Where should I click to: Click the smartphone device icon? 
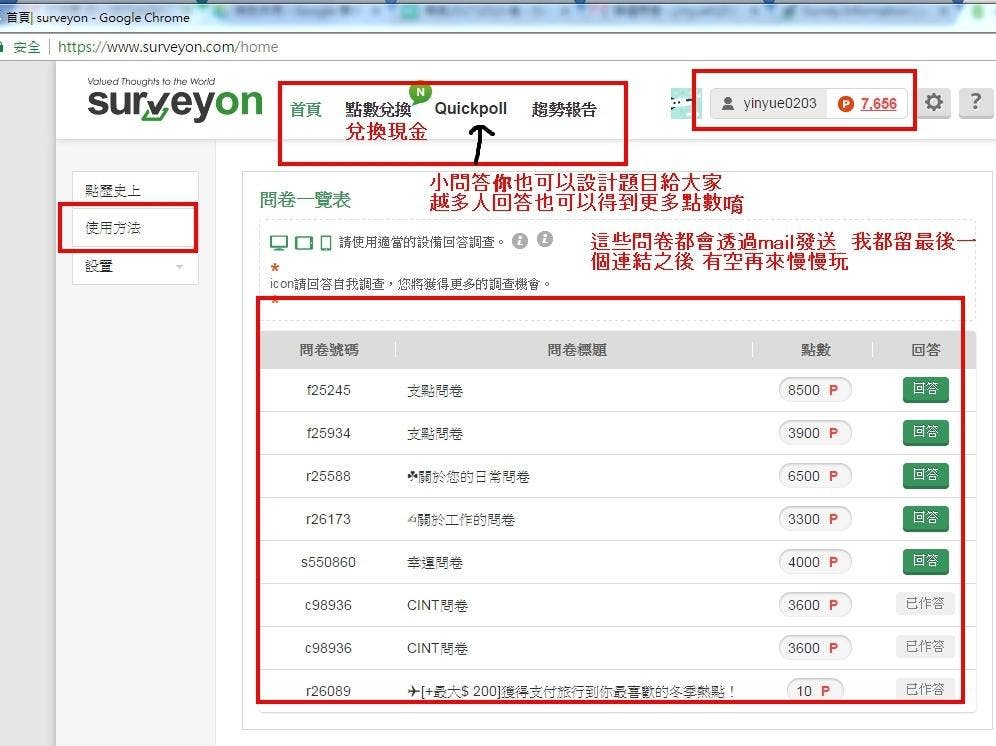[326, 243]
